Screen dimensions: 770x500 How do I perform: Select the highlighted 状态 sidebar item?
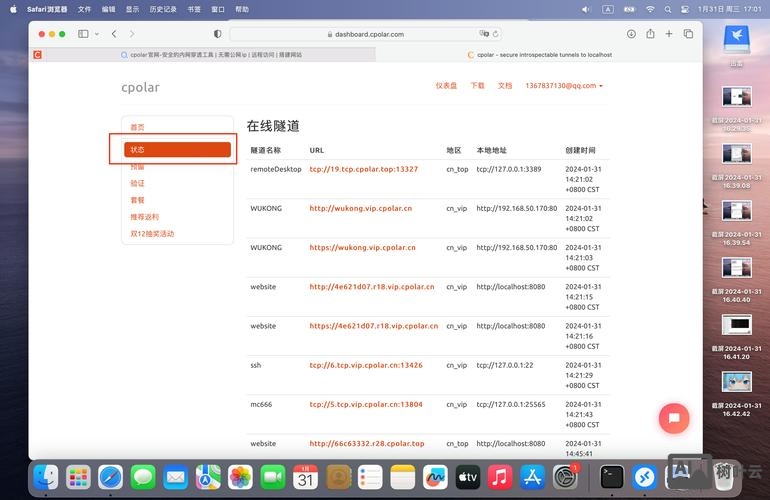[x=177, y=149]
